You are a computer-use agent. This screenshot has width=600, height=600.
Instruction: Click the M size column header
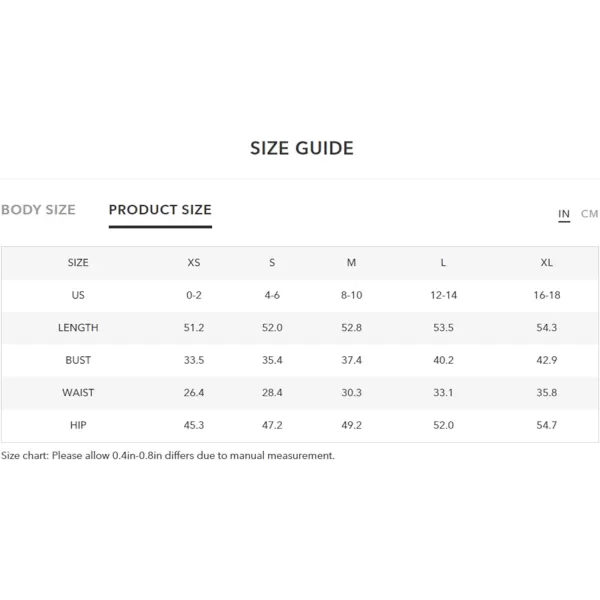tap(351, 262)
